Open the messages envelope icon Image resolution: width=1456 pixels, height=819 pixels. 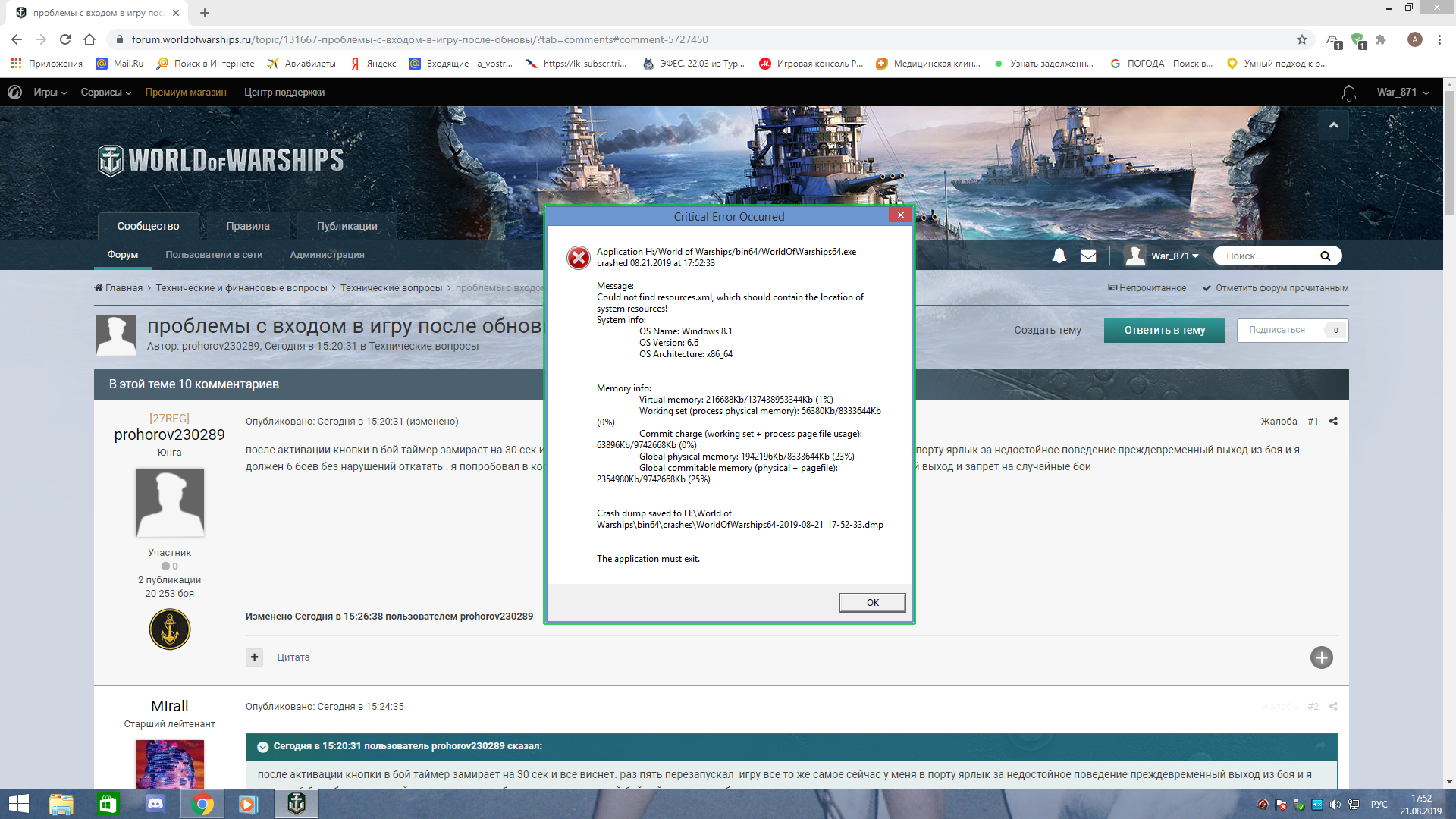click(x=1088, y=256)
